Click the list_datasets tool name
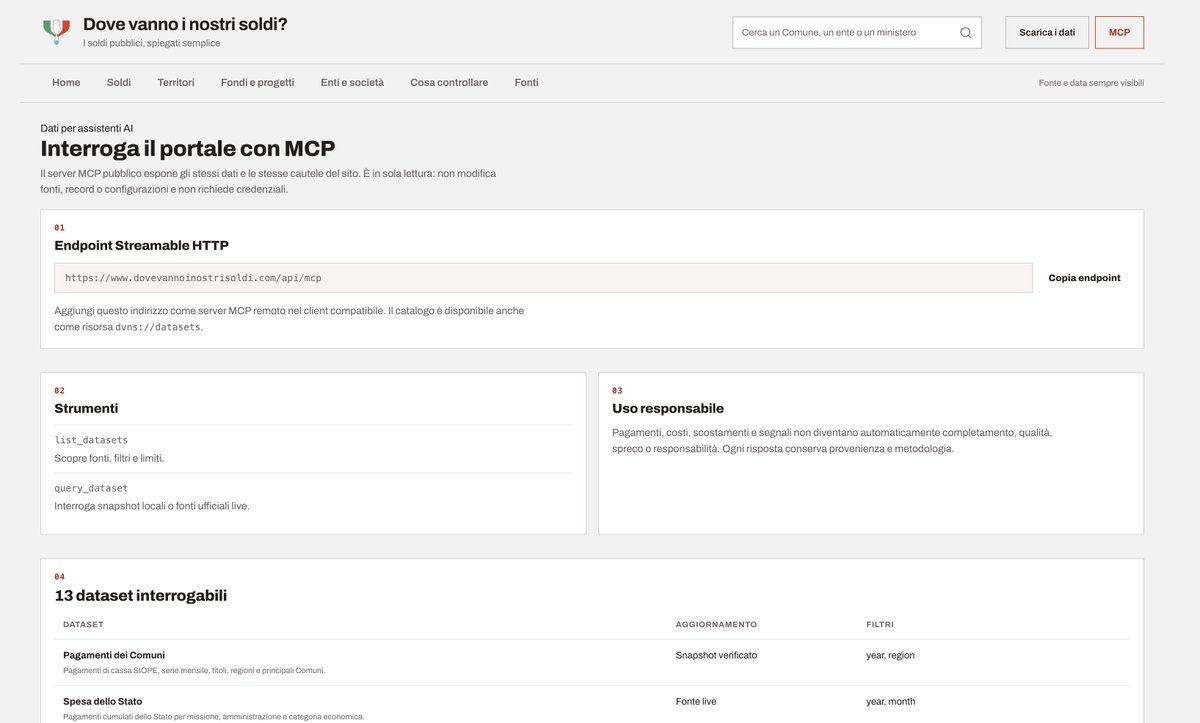 coord(91,440)
